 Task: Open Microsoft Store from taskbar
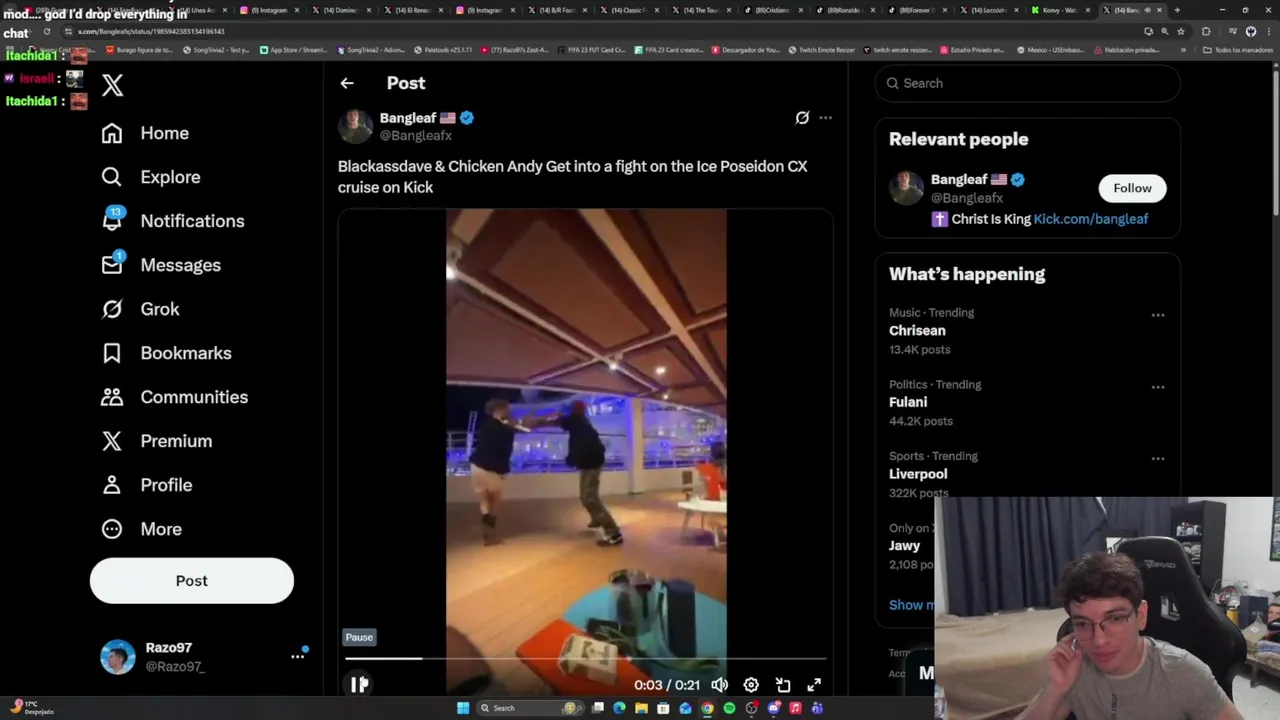tap(663, 708)
